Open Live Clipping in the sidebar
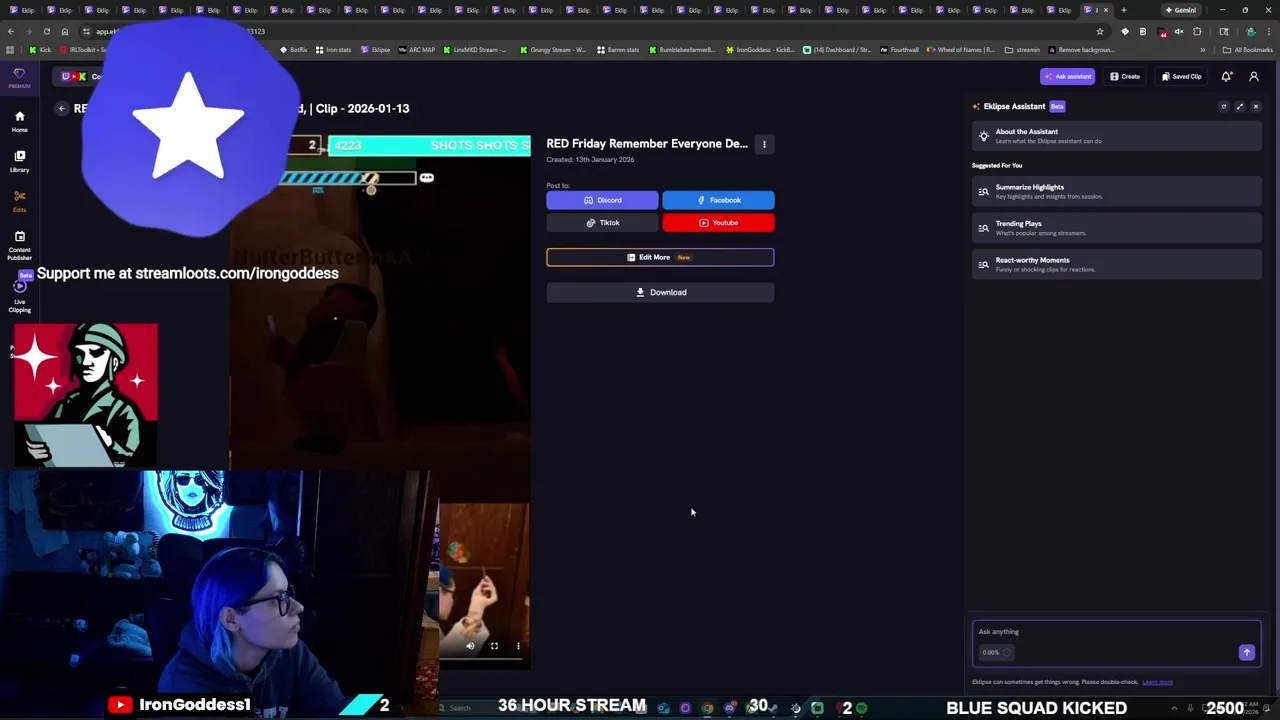The image size is (1280, 720). coord(19,297)
